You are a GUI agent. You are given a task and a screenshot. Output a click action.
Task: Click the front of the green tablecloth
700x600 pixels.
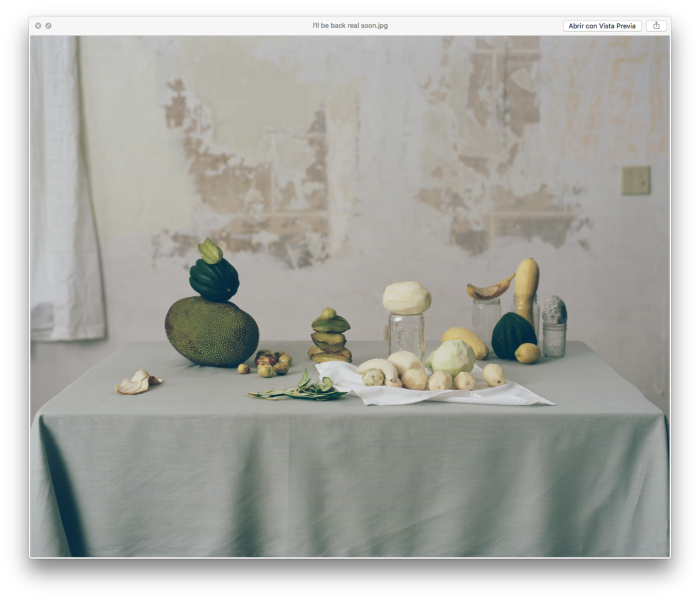coord(350,480)
